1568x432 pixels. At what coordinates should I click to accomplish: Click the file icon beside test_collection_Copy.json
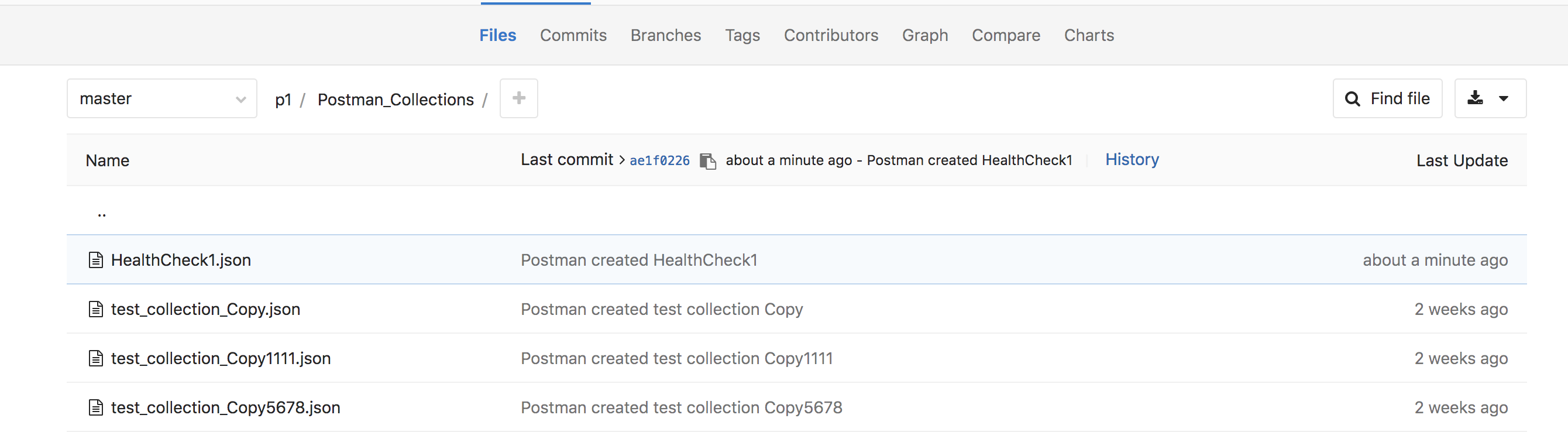pos(95,310)
